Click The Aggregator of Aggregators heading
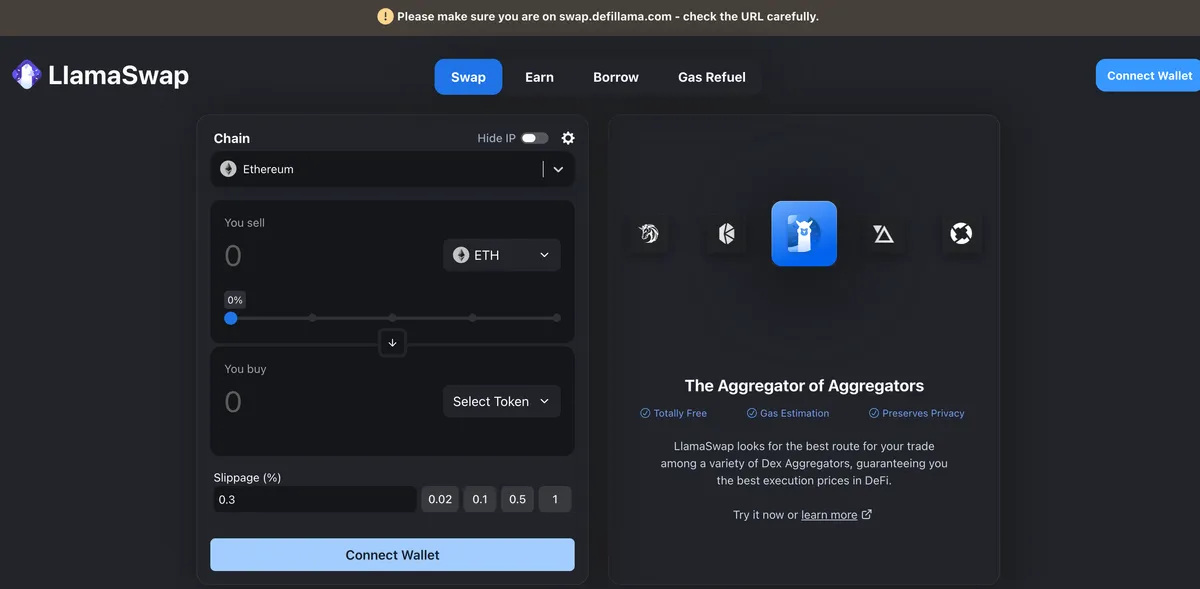Screen dimensions: 1200x589 pos(804,386)
